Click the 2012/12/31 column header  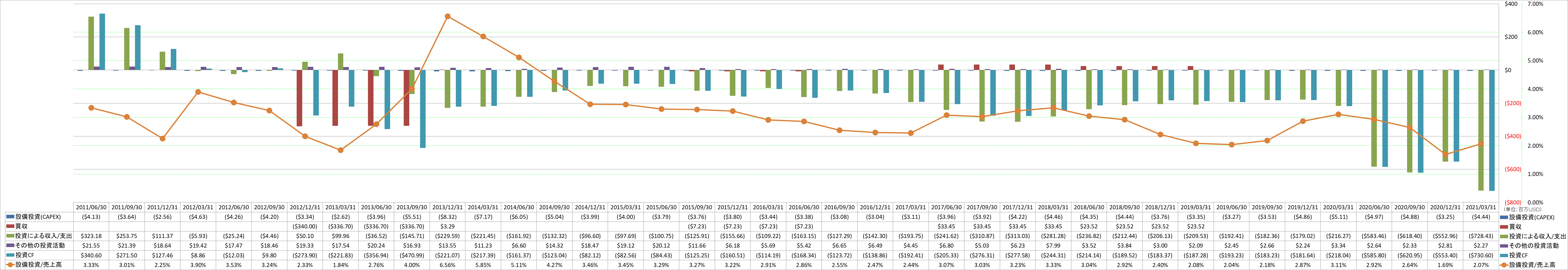[305, 207]
